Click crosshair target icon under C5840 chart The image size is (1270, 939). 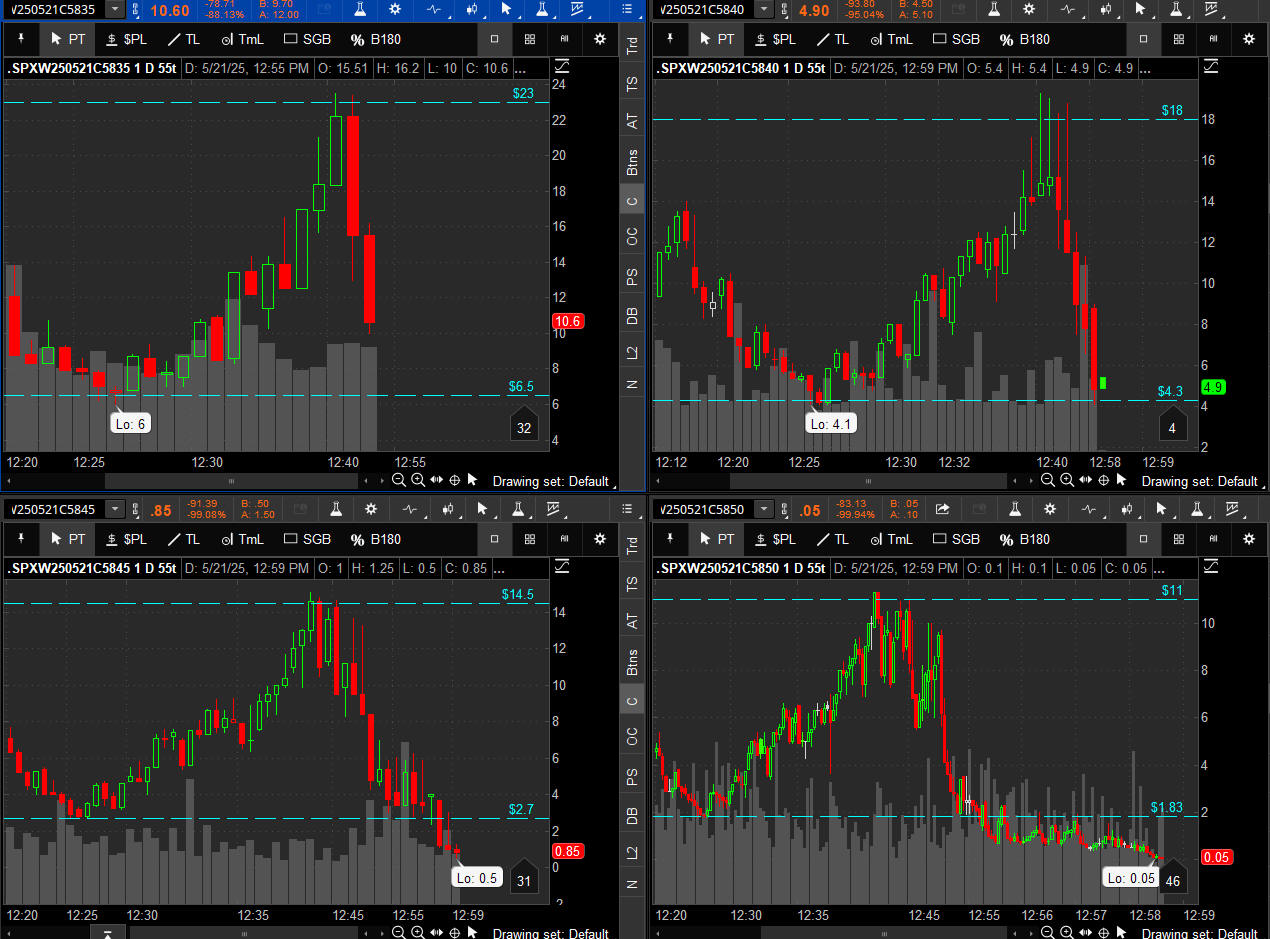[1104, 481]
